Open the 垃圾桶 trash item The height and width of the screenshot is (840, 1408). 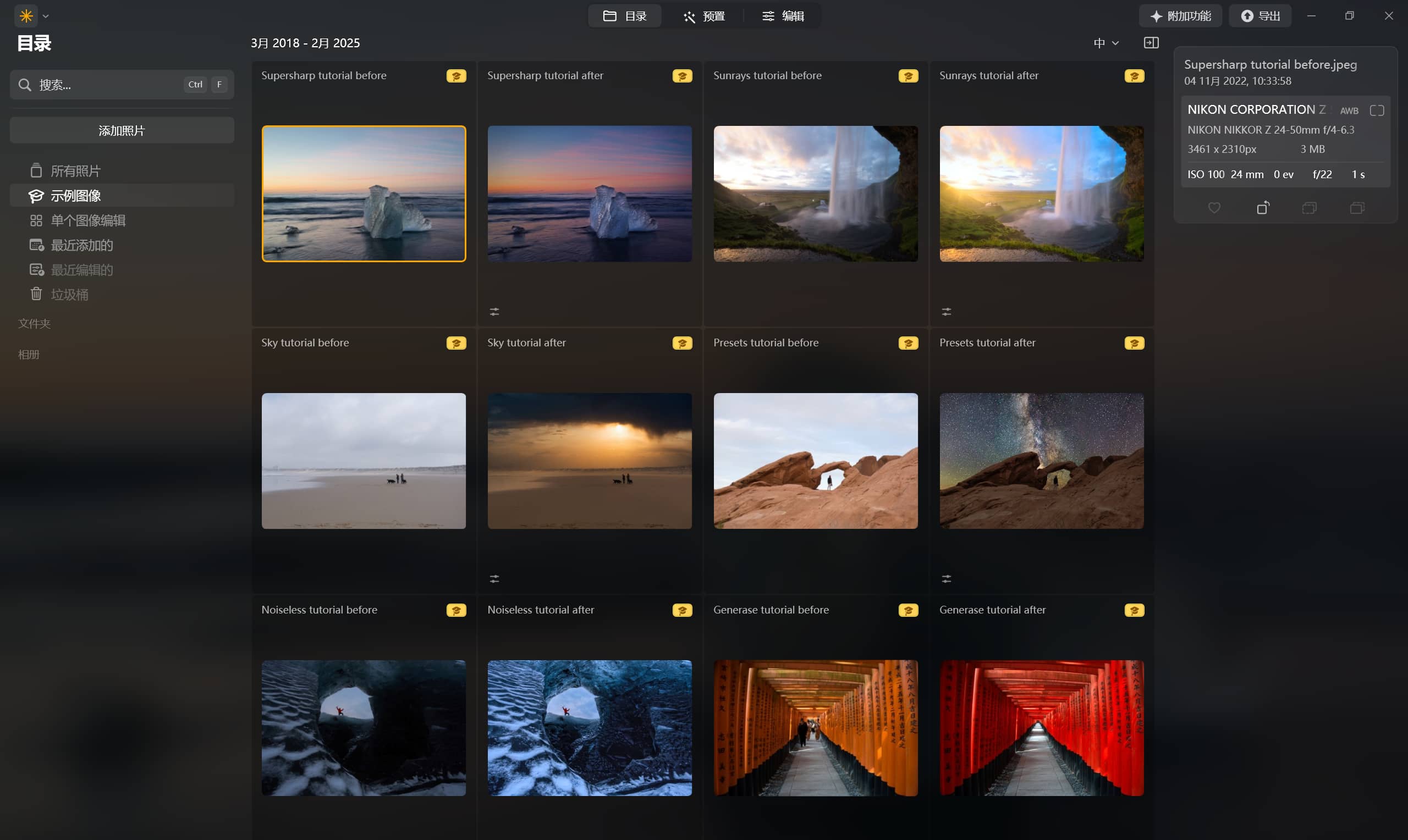pos(69,294)
